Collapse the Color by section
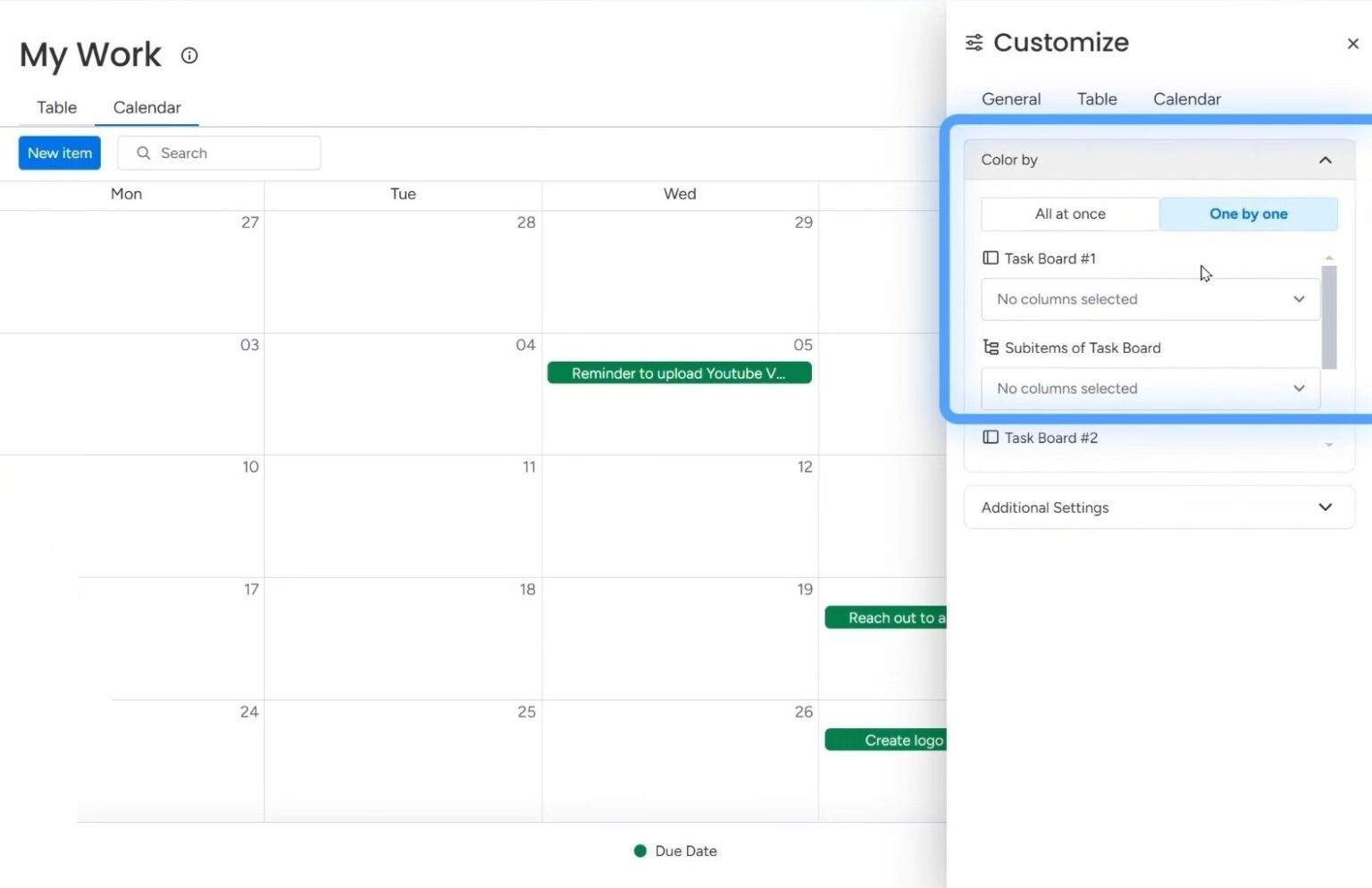1372x888 pixels. 1326,159
